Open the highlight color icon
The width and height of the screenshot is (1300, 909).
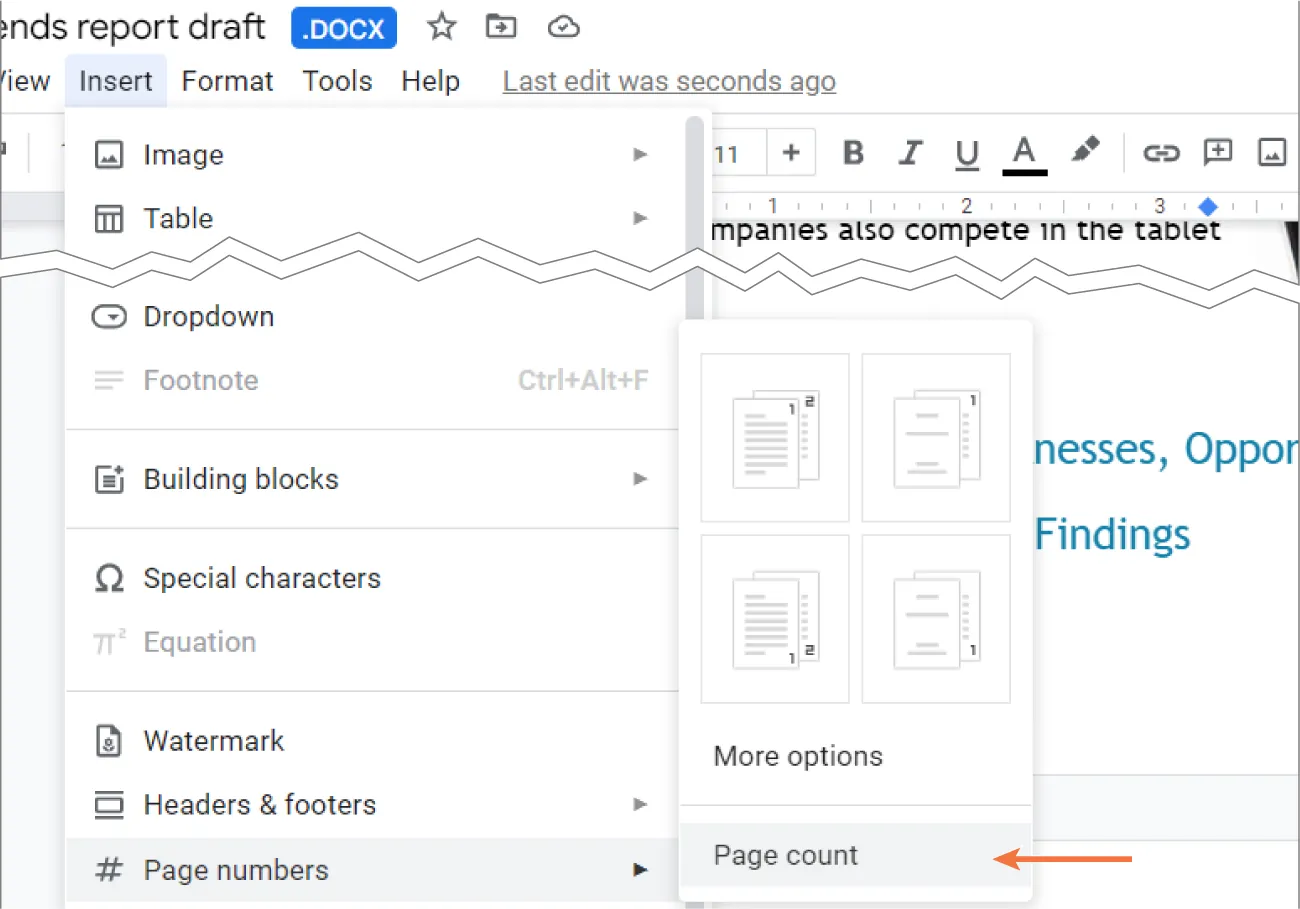point(1086,152)
